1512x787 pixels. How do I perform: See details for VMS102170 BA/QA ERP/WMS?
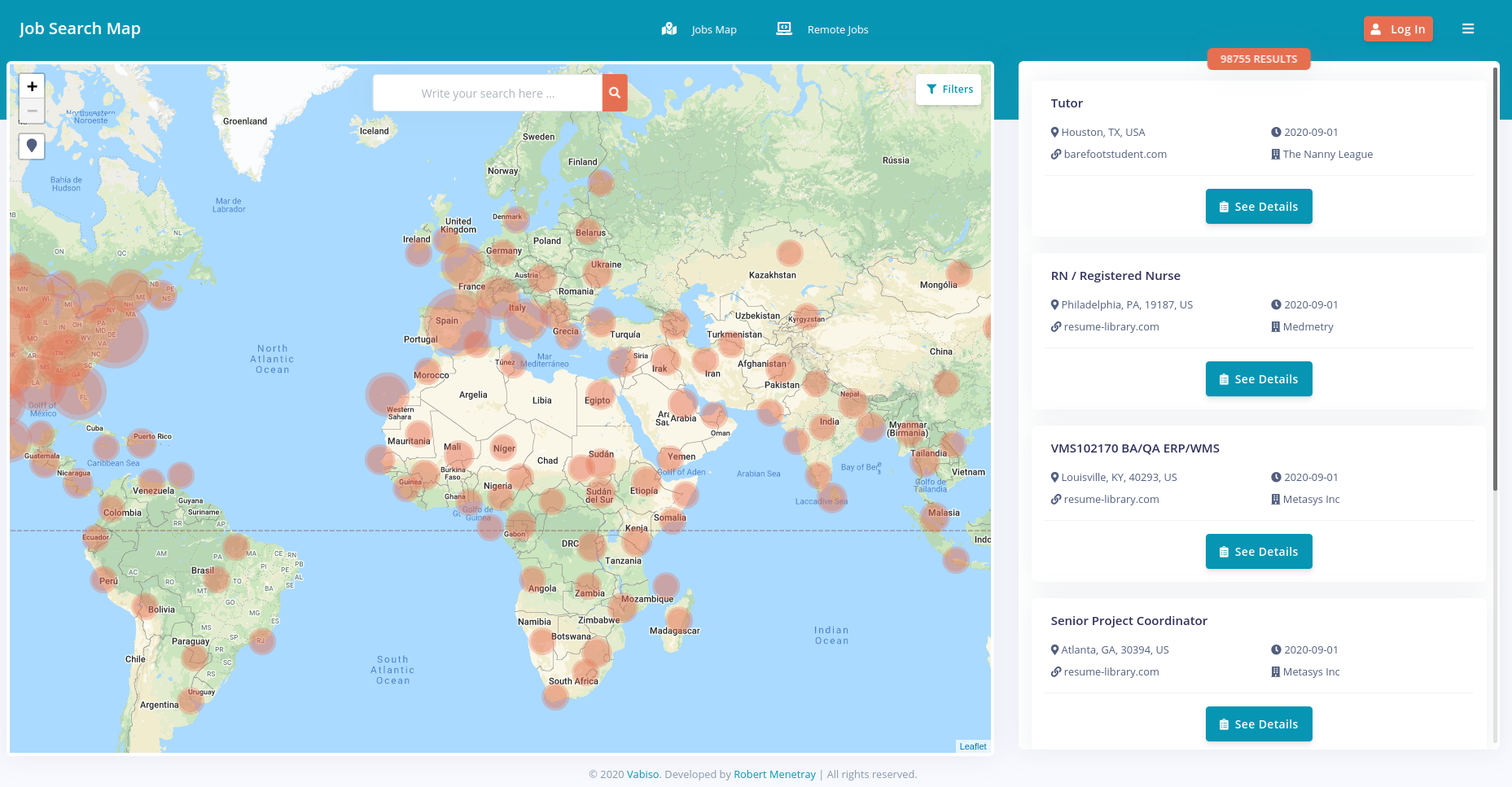pyautogui.click(x=1259, y=552)
